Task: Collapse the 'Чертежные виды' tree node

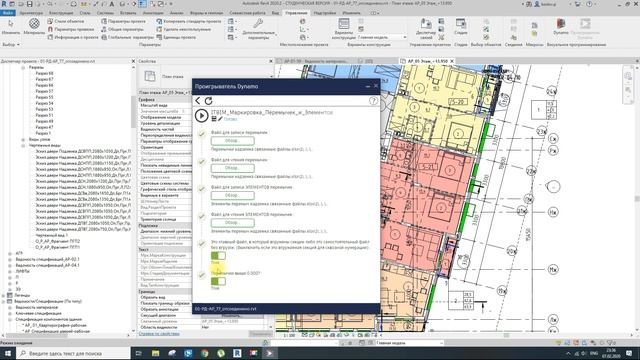Action: pyautogui.click(x=23, y=145)
